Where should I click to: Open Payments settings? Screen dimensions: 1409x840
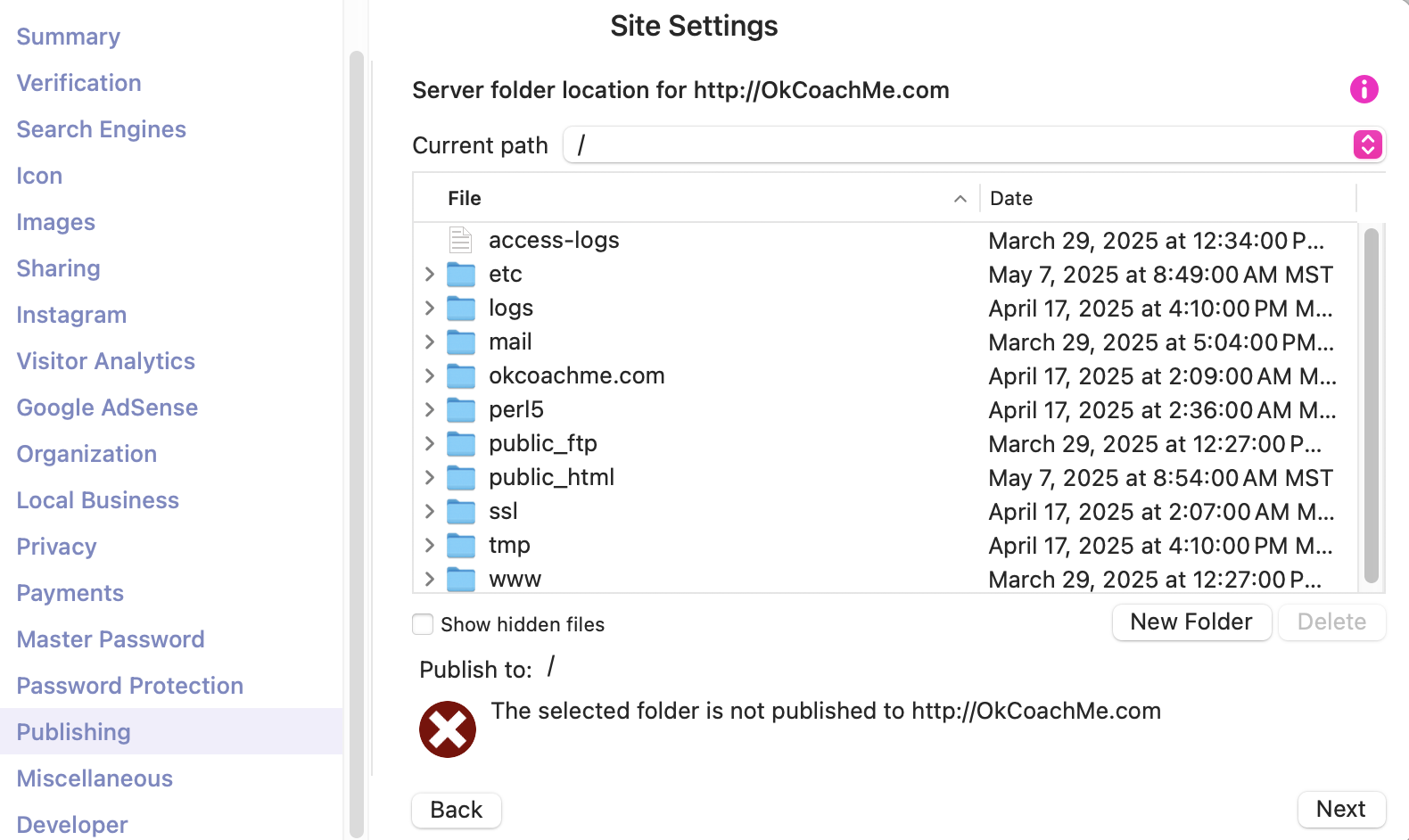pos(70,593)
